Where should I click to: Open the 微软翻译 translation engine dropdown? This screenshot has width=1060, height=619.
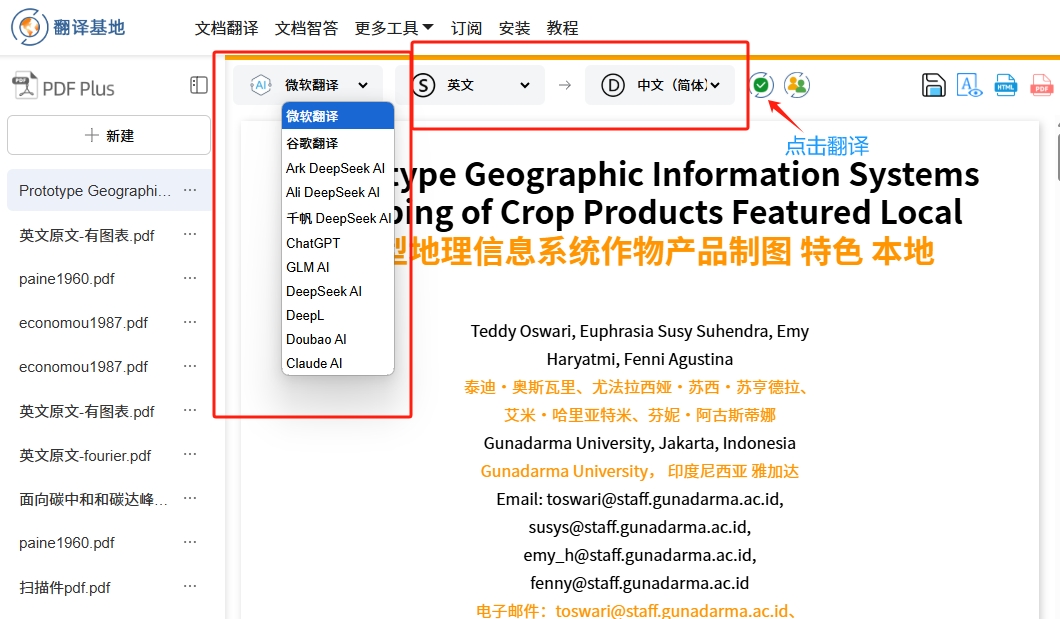pos(308,85)
